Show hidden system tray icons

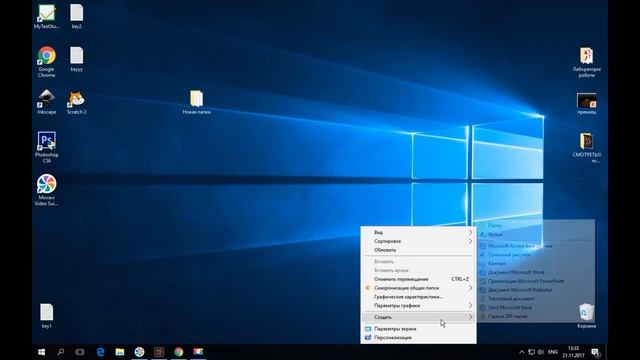[x=522, y=352]
